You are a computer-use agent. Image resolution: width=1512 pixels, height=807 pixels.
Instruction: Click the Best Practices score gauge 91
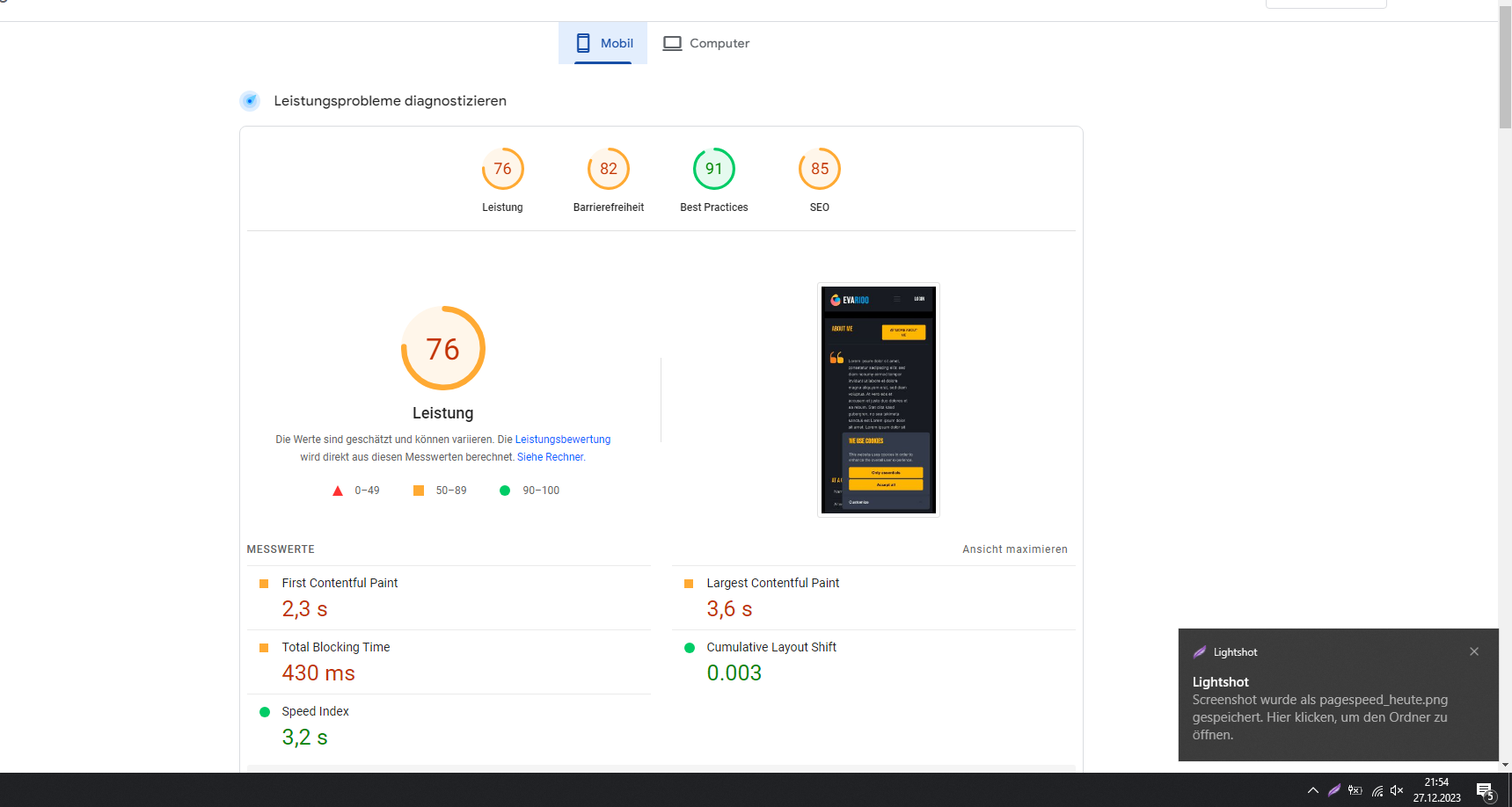(x=713, y=169)
